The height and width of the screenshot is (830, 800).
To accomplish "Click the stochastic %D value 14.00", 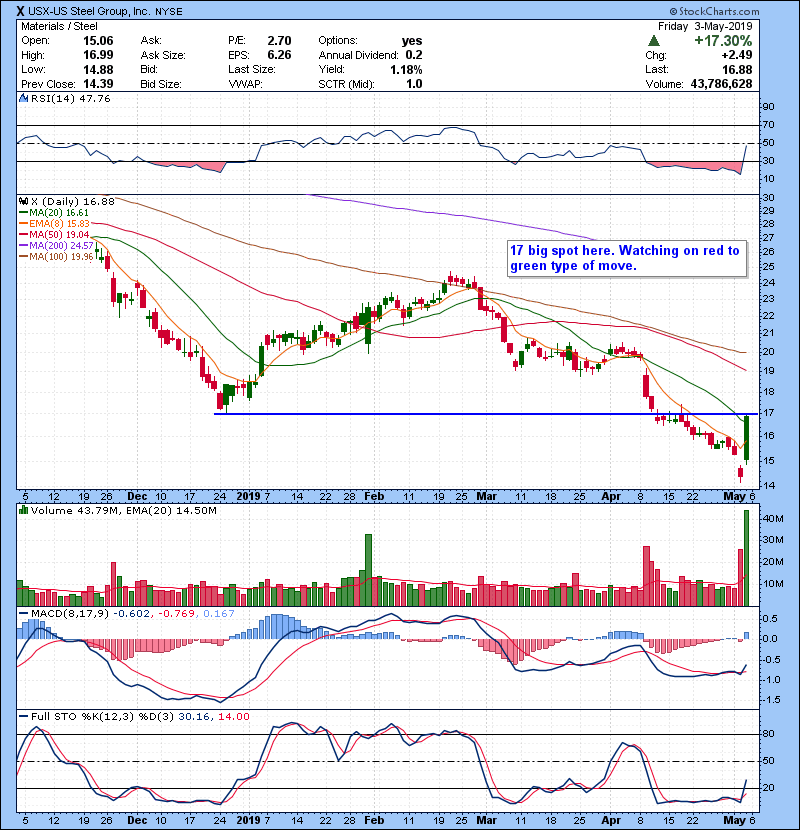I will (233, 717).
